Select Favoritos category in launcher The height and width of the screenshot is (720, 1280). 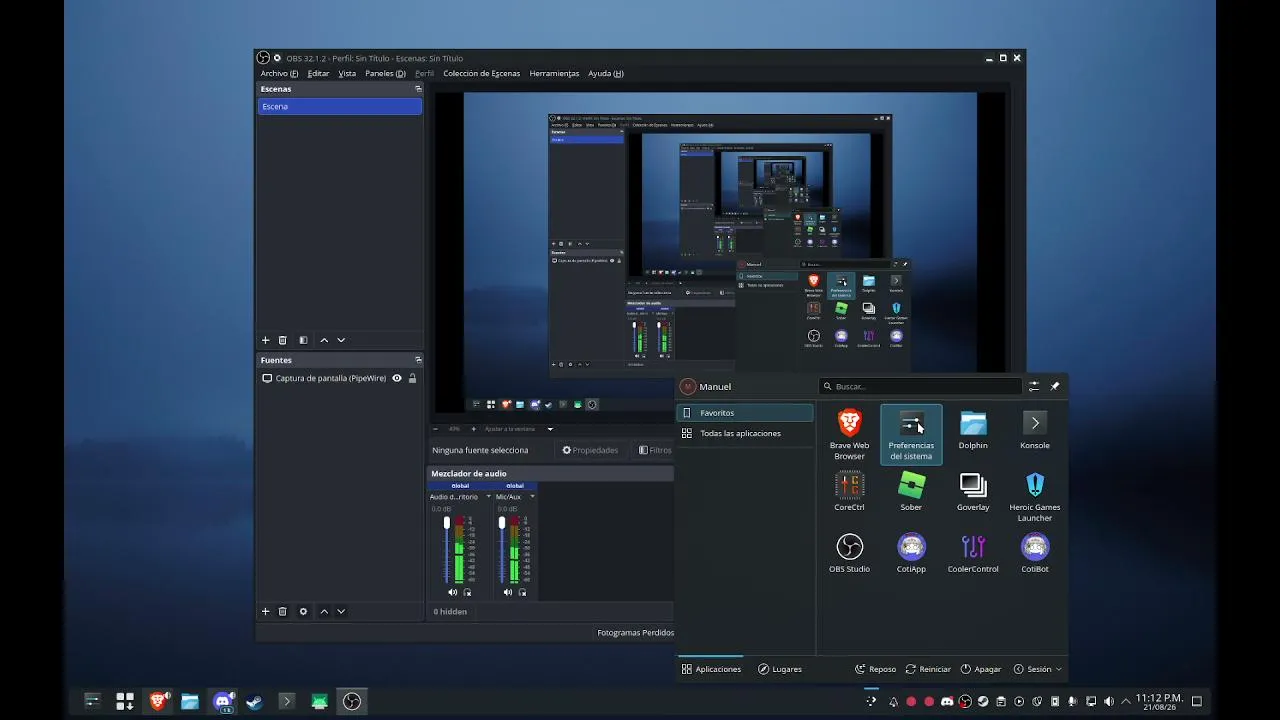pos(745,413)
